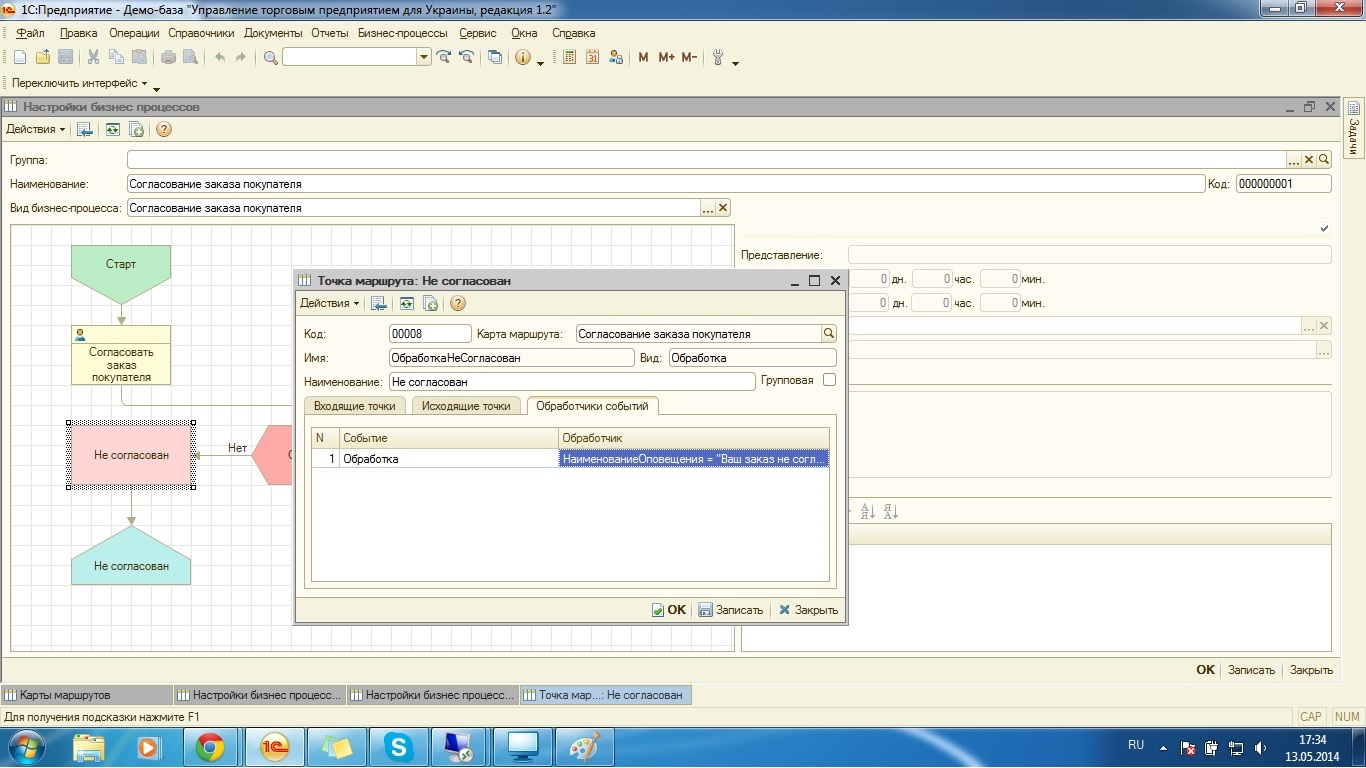Click Записать at bottom of Настройки бизнес процессов
The image size is (1366, 768).
coord(1251,670)
